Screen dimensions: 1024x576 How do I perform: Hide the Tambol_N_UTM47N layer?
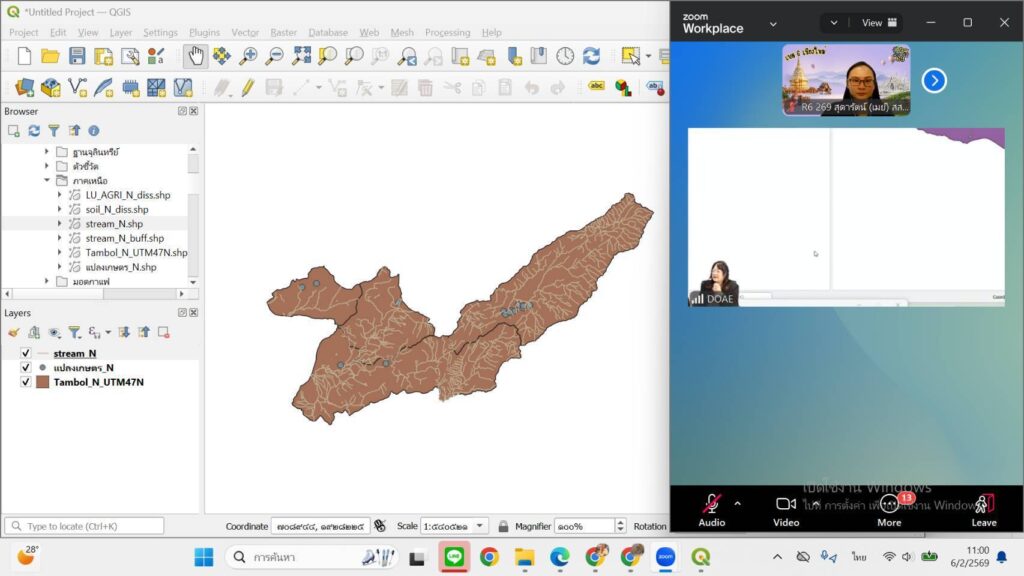(25, 382)
